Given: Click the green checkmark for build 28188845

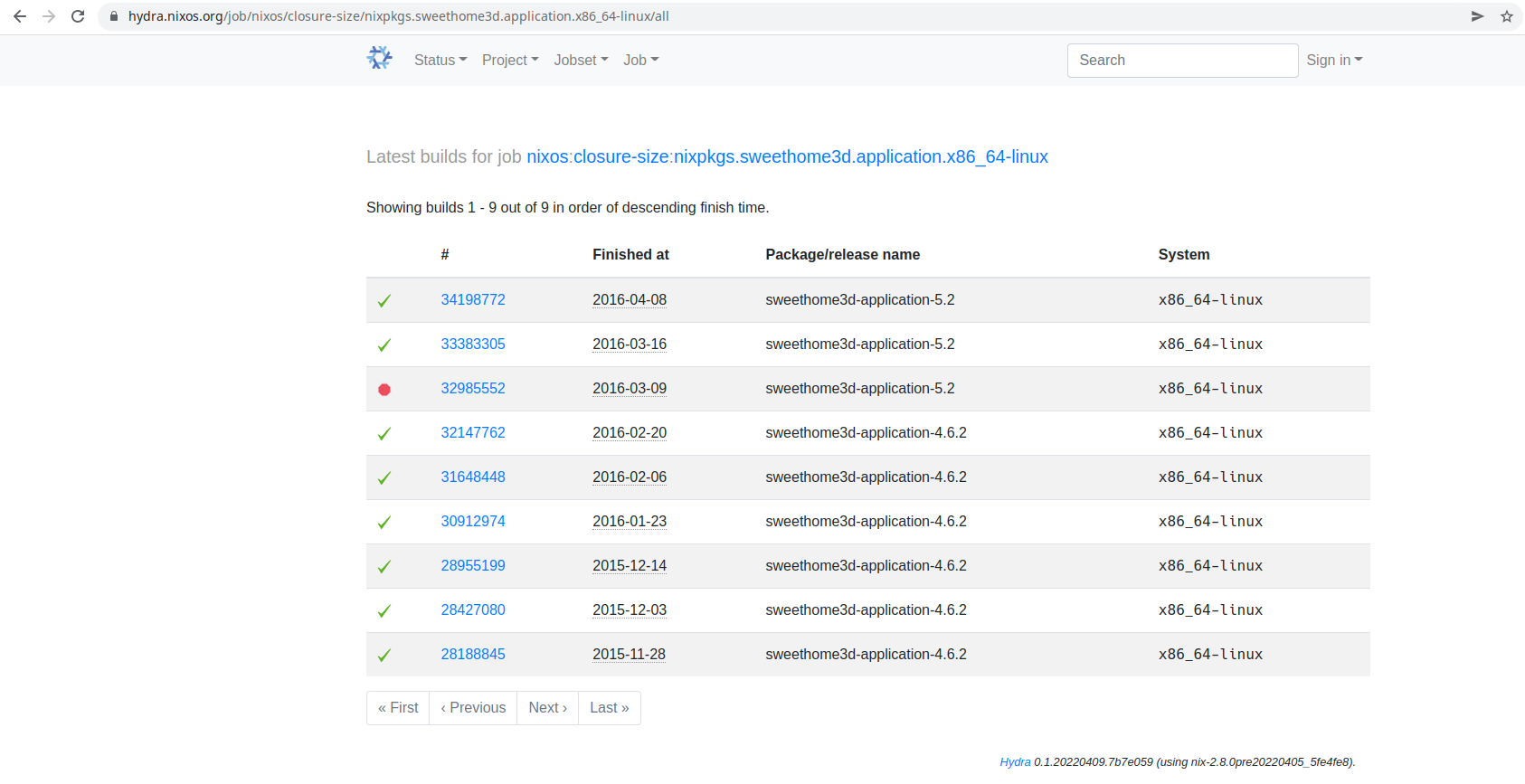Looking at the screenshot, I should tap(384, 656).
